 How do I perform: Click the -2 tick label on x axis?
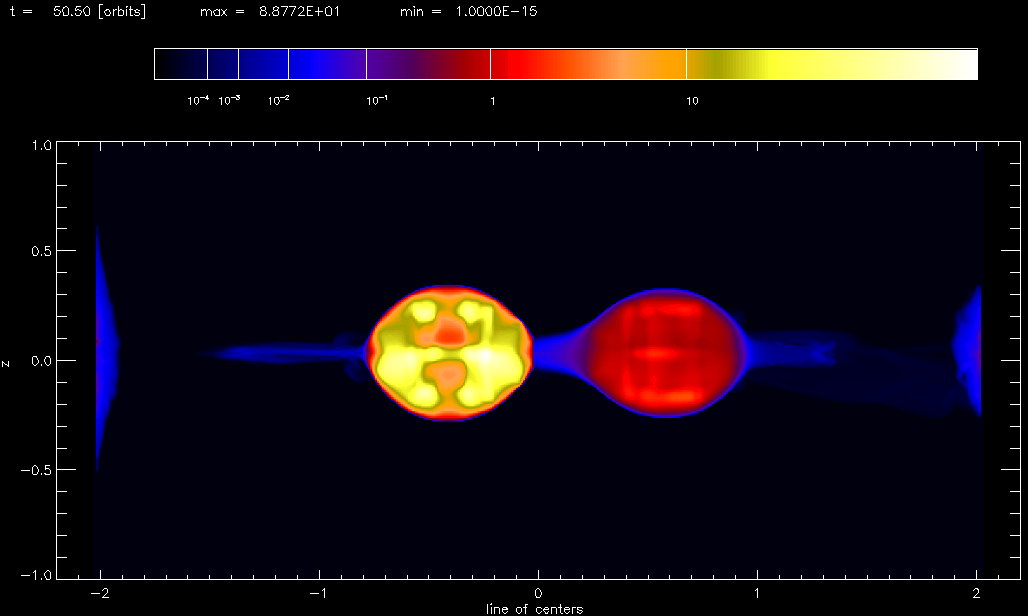tap(100, 594)
